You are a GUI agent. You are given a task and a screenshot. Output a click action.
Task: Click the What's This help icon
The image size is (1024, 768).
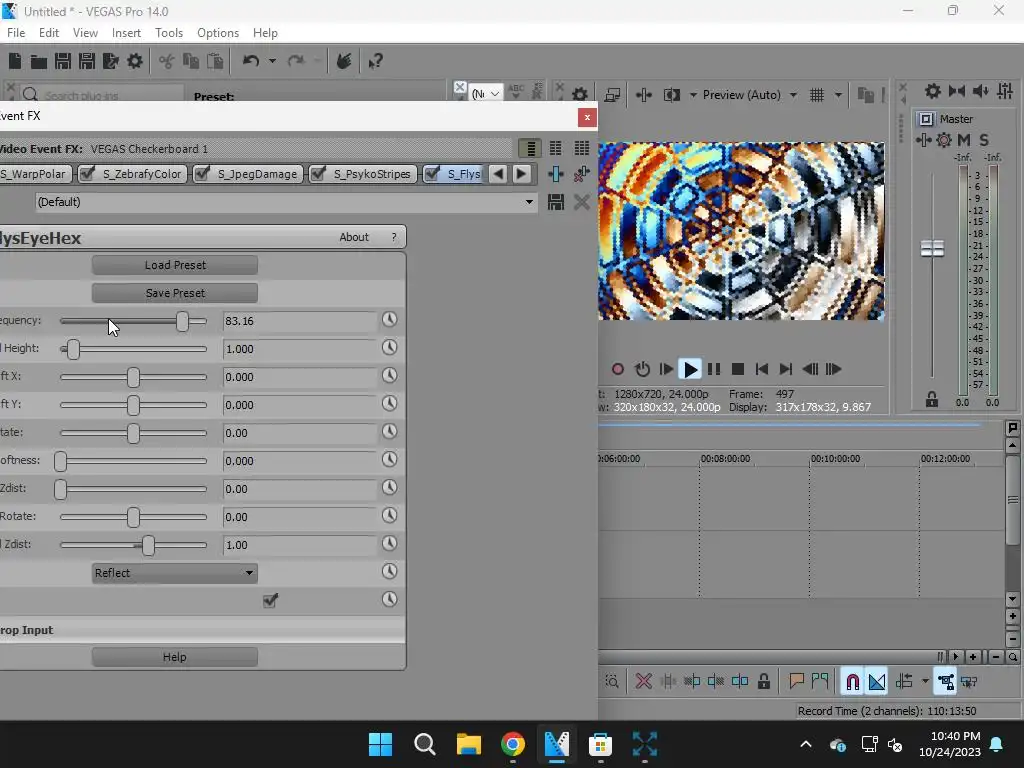coord(376,61)
